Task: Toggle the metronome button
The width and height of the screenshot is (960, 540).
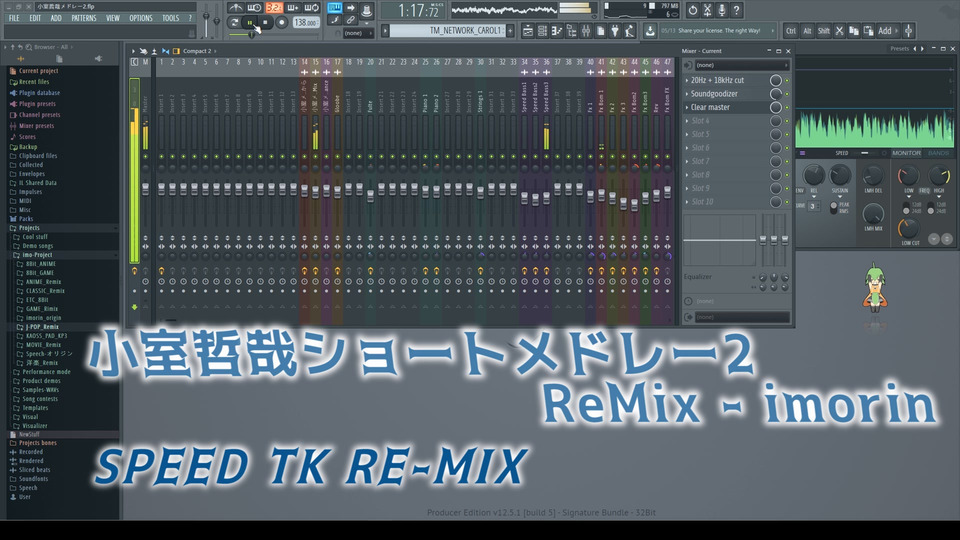Action: 236,8
